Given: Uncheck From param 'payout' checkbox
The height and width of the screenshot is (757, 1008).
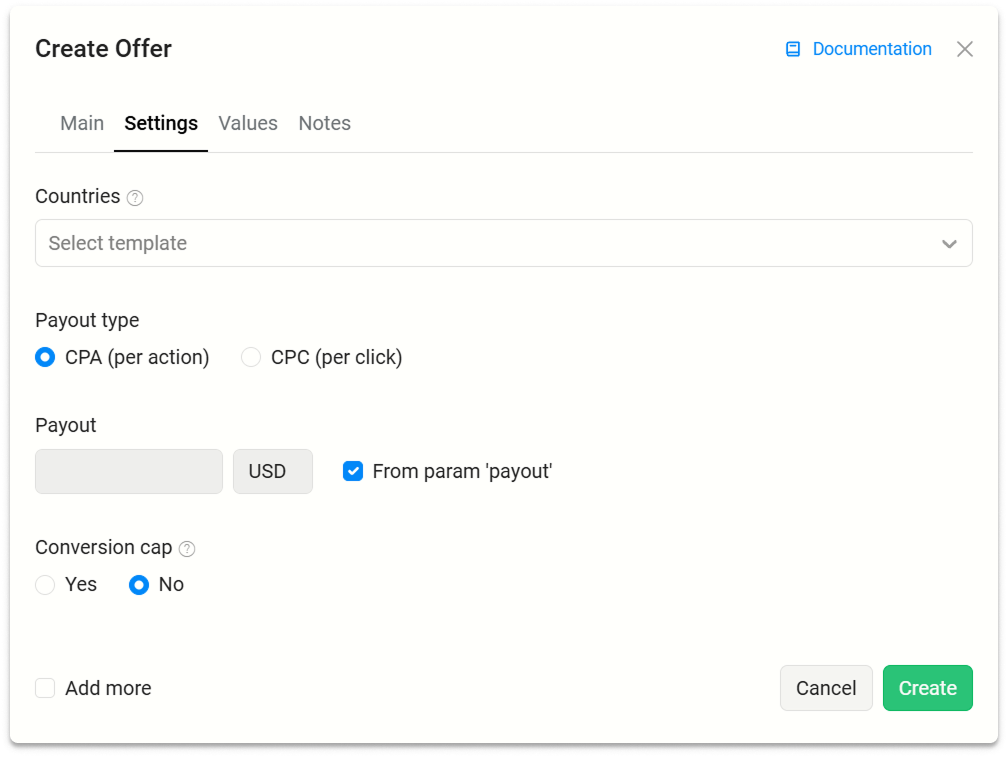Looking at the screenshot, I should point(353,471).
